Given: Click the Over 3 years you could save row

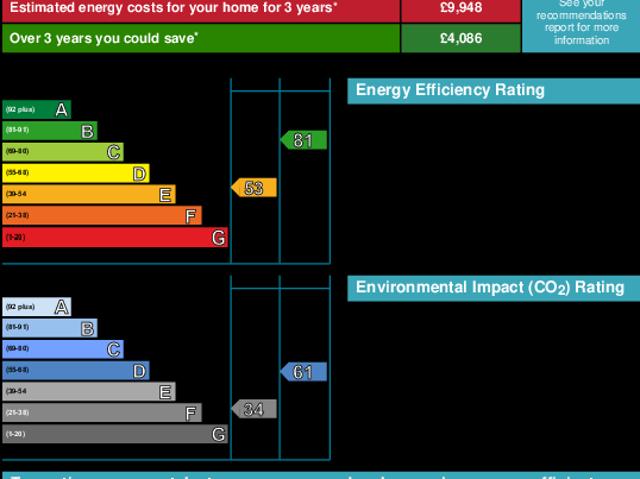Looking at the screenshot, I should click(x=200, y=38).
